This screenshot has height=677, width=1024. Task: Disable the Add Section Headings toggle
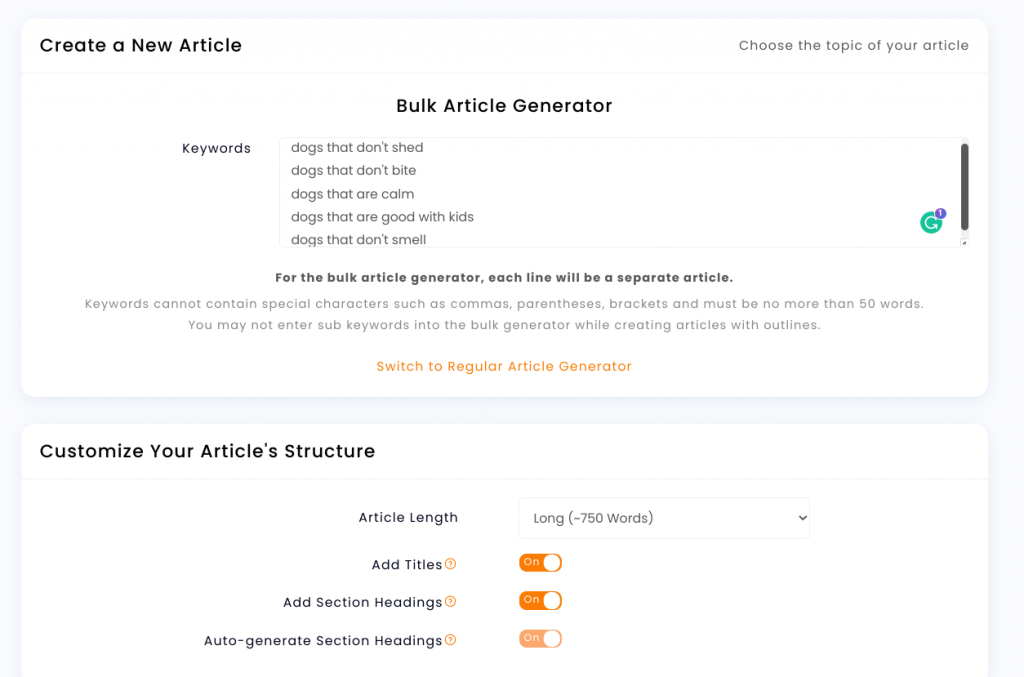pyautogui.click(x=540, y=601)
